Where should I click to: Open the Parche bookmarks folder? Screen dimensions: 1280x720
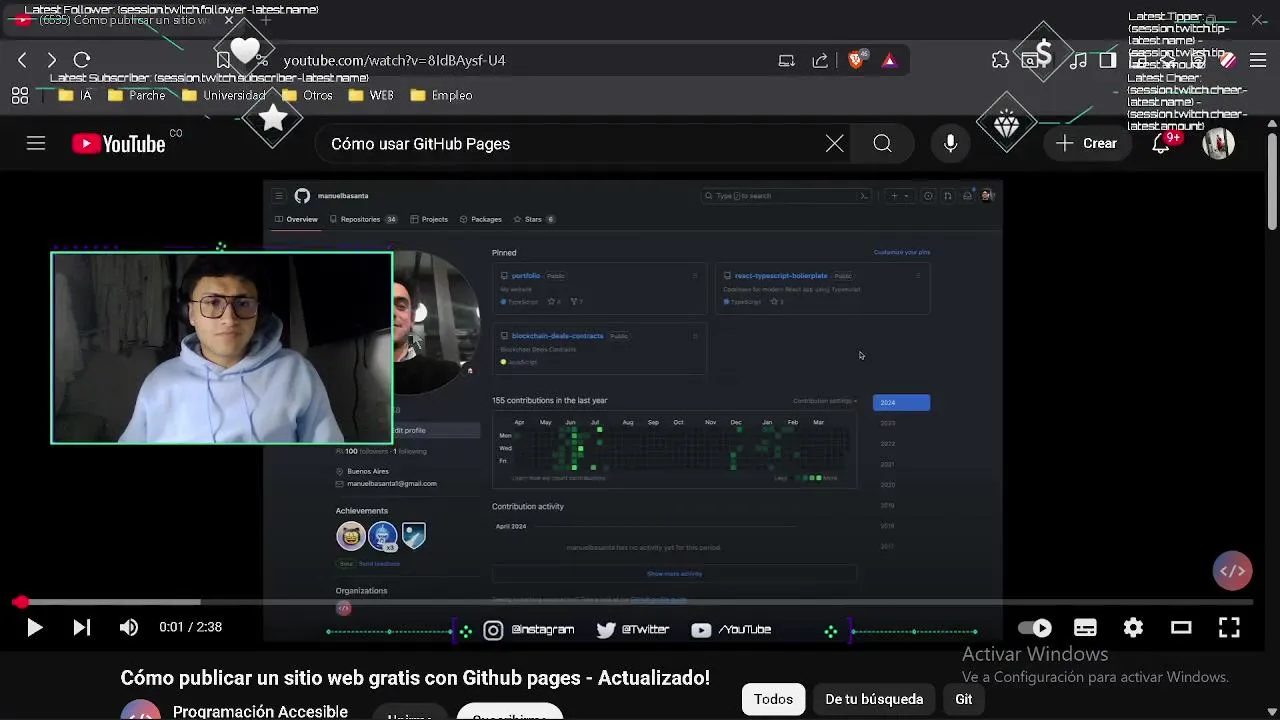tap(136, 96)
